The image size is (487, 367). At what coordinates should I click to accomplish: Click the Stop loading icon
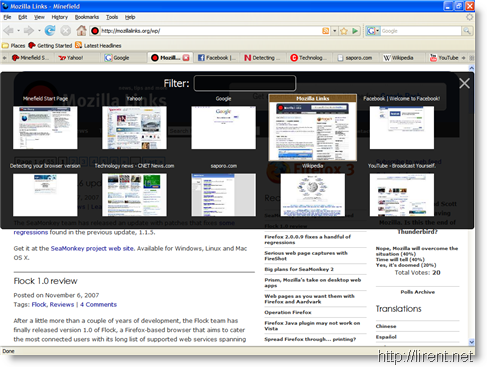coord(66,31)
